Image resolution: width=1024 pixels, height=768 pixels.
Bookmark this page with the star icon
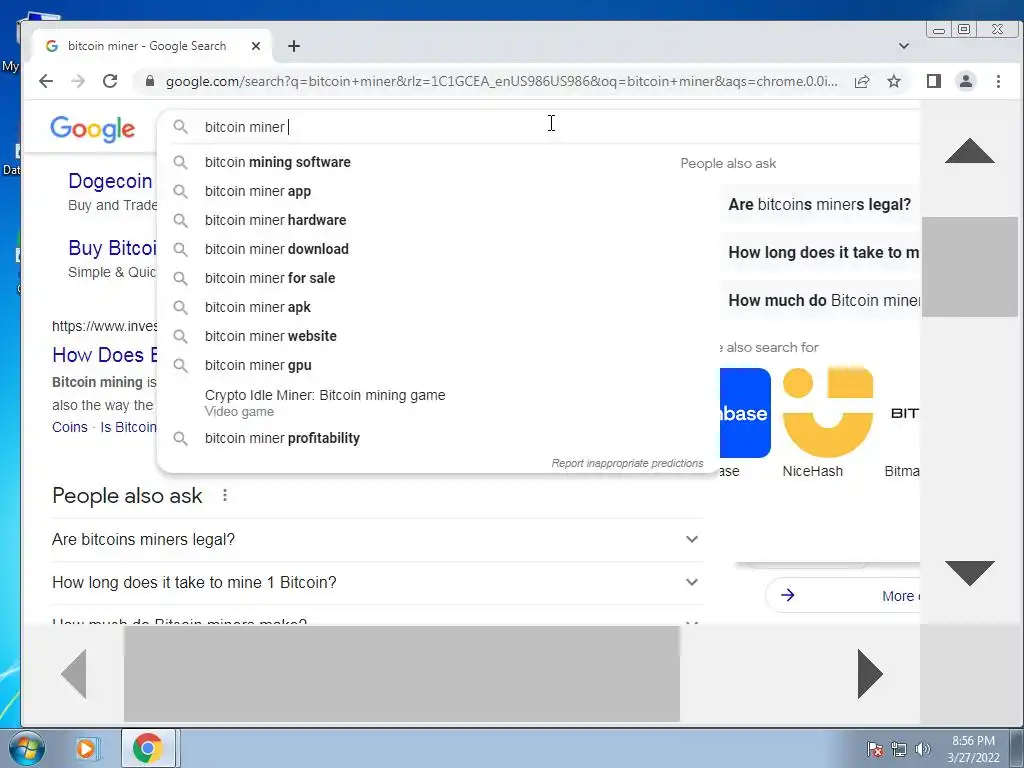(894, 81)
